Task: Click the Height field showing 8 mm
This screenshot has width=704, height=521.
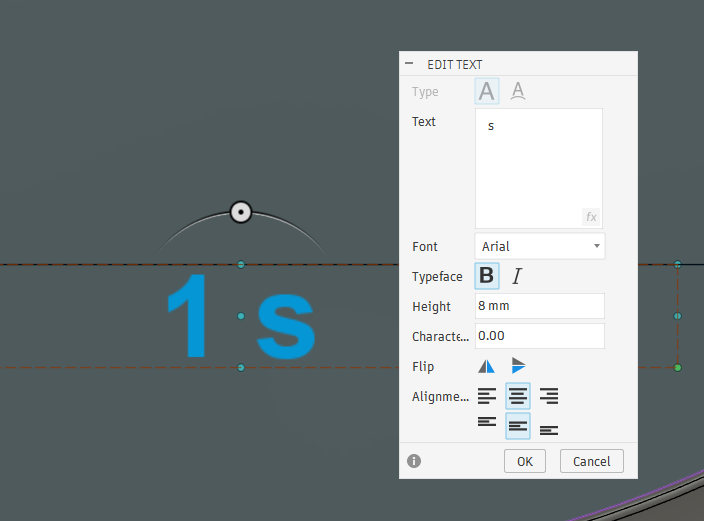Action: click(x=540, y=306)
